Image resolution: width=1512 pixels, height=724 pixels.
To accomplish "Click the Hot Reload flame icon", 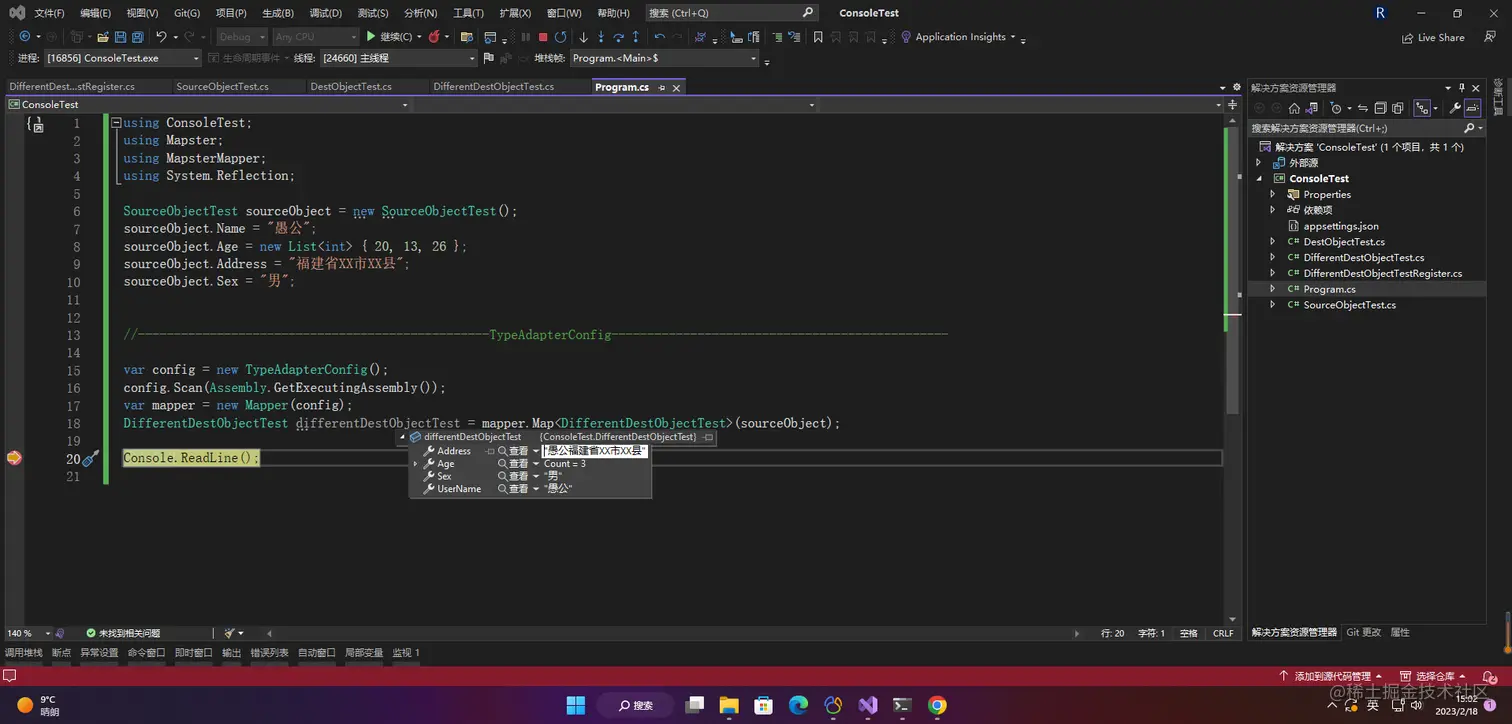I will [x=433, y=37].
